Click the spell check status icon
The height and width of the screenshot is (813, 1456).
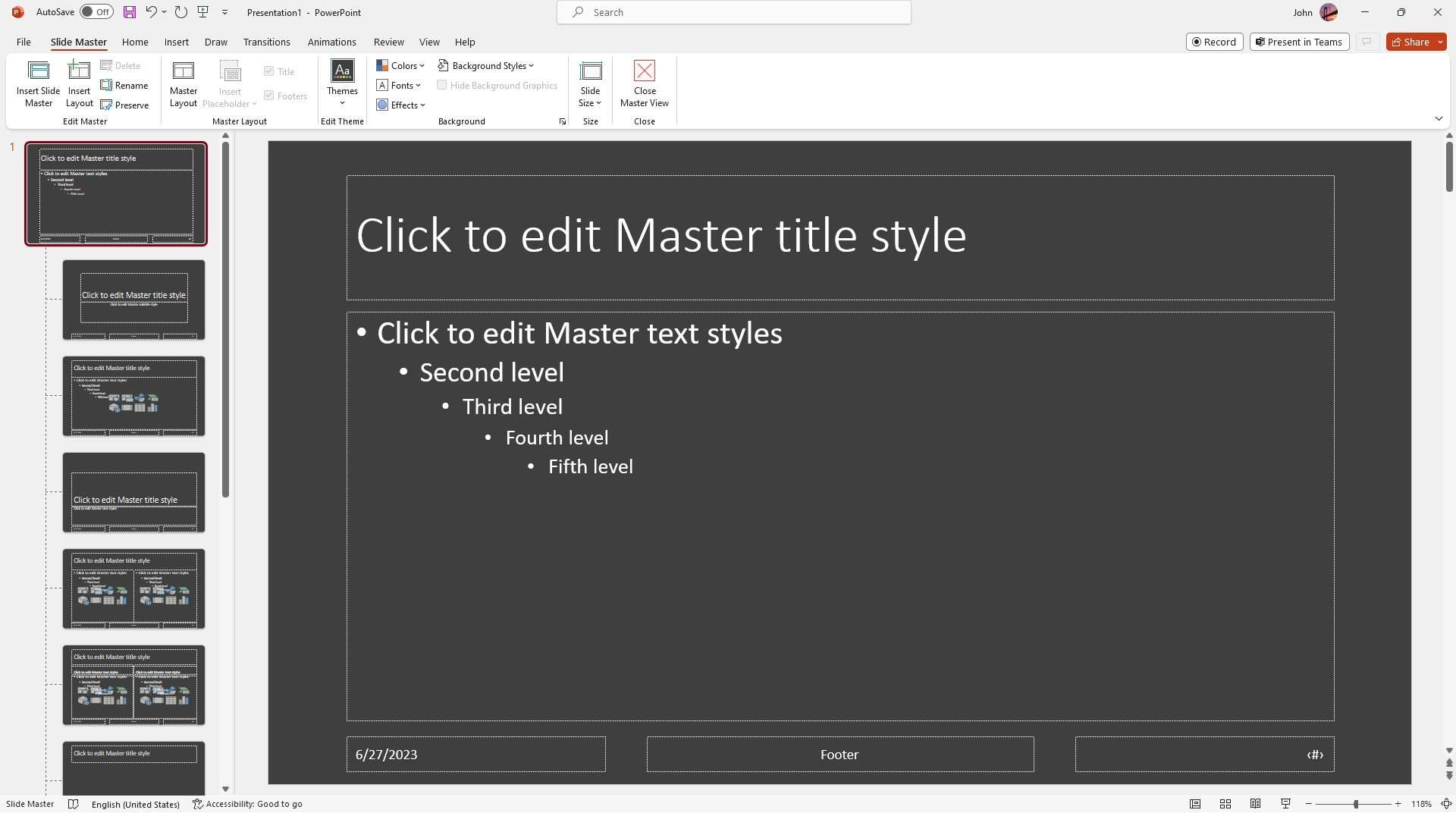tap(74, 805)
